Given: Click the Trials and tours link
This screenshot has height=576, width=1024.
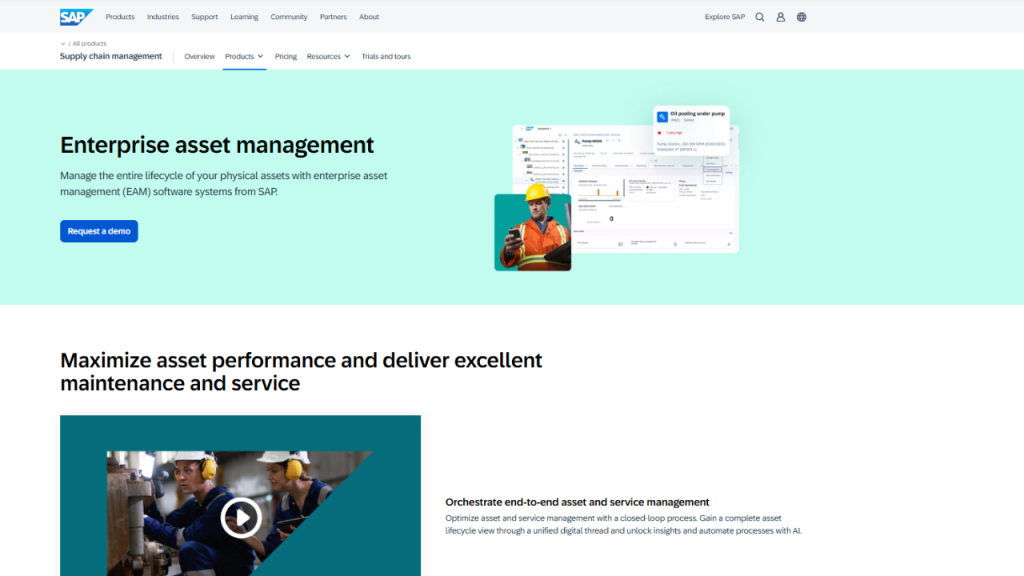Looking at the screenshot, I should (x=386, y=57).
